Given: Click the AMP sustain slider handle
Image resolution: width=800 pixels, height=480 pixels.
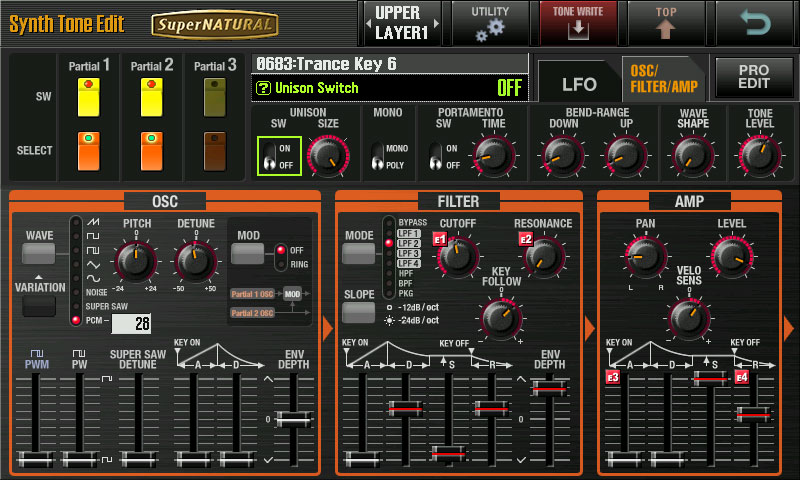Looking at the screenshot, I should pos(710,378).
